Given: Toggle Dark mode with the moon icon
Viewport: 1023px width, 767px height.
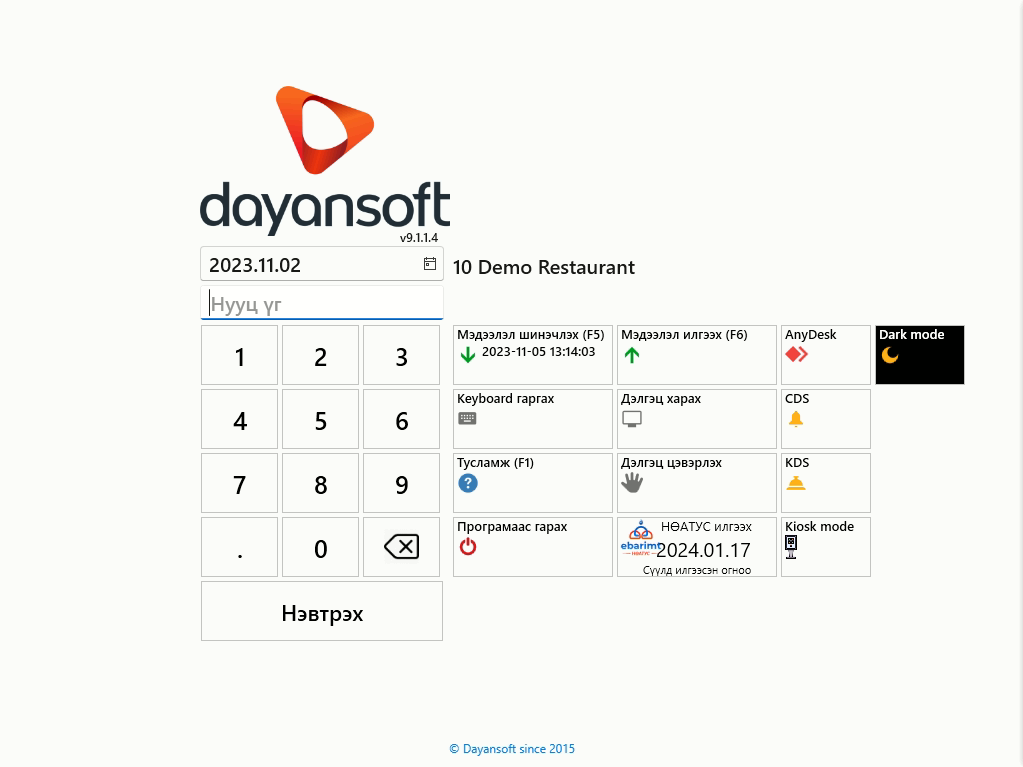Looking at the screenshot, I should pyautogui.click(x=890, y=355).
